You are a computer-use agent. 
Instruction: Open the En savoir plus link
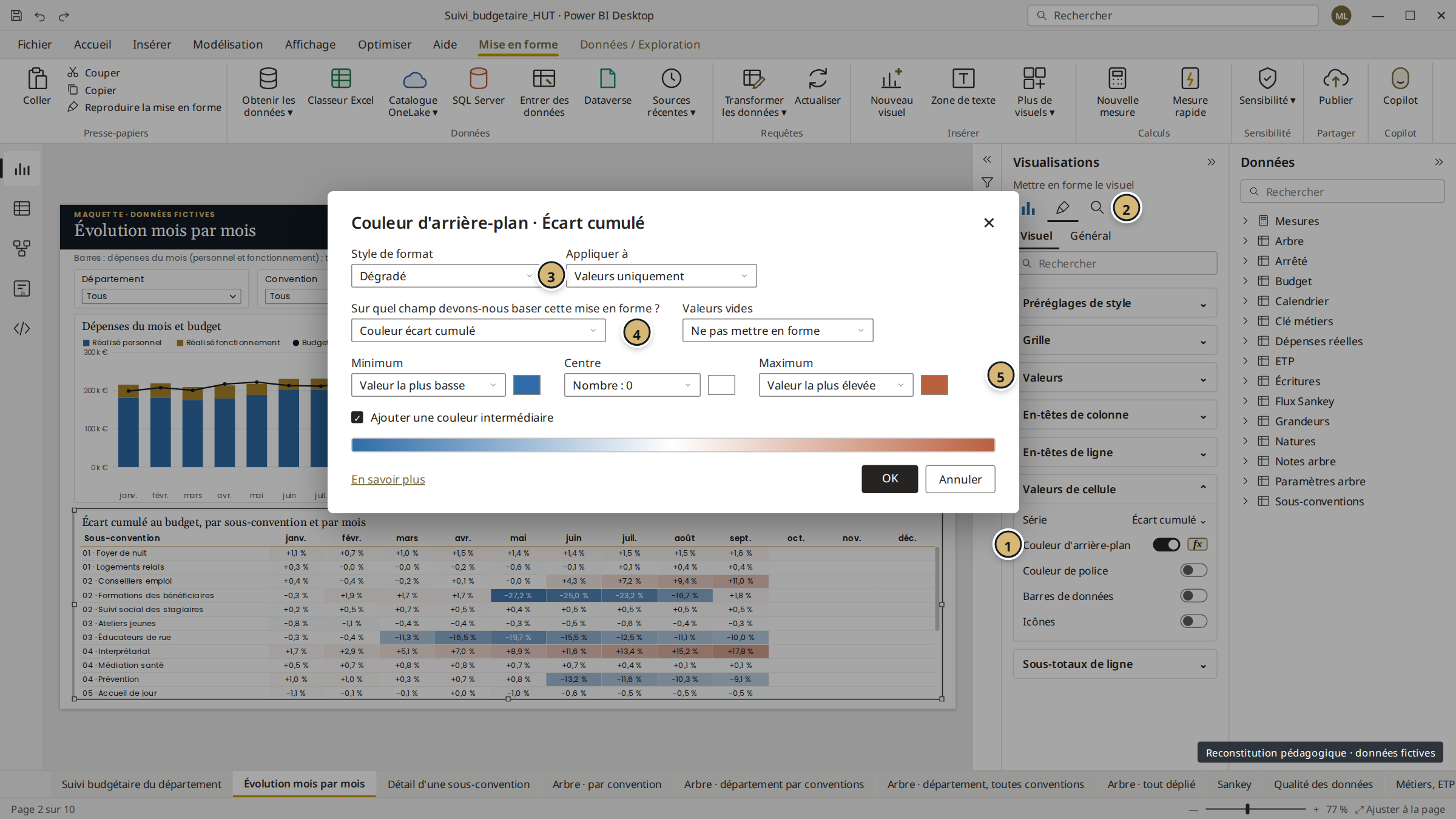point(388,479)
